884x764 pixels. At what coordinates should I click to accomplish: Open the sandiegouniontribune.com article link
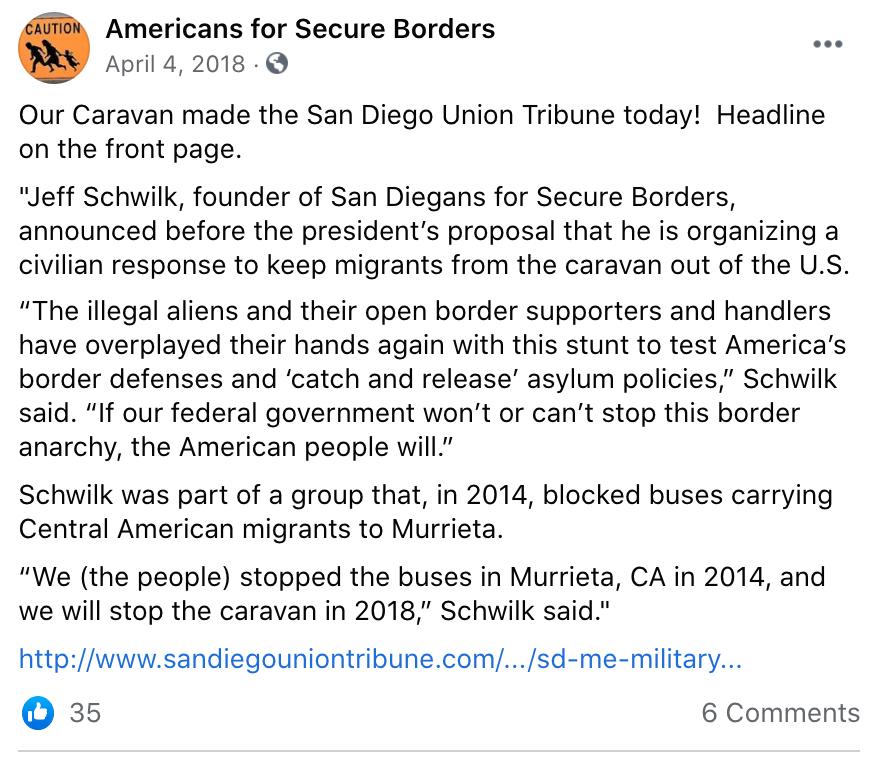(380, 660)
